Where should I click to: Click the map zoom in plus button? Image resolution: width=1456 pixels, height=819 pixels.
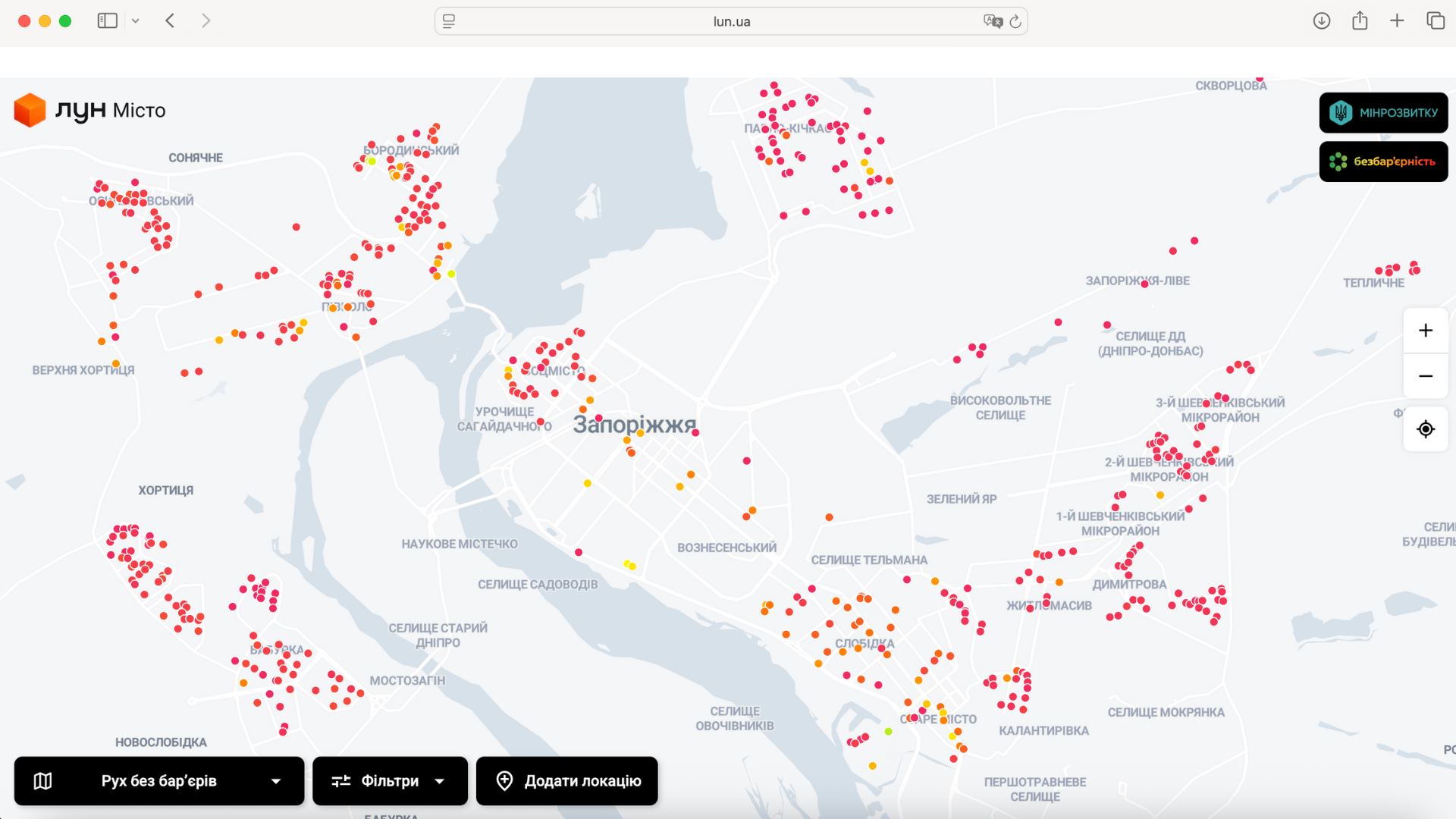tap(1426, 331)
